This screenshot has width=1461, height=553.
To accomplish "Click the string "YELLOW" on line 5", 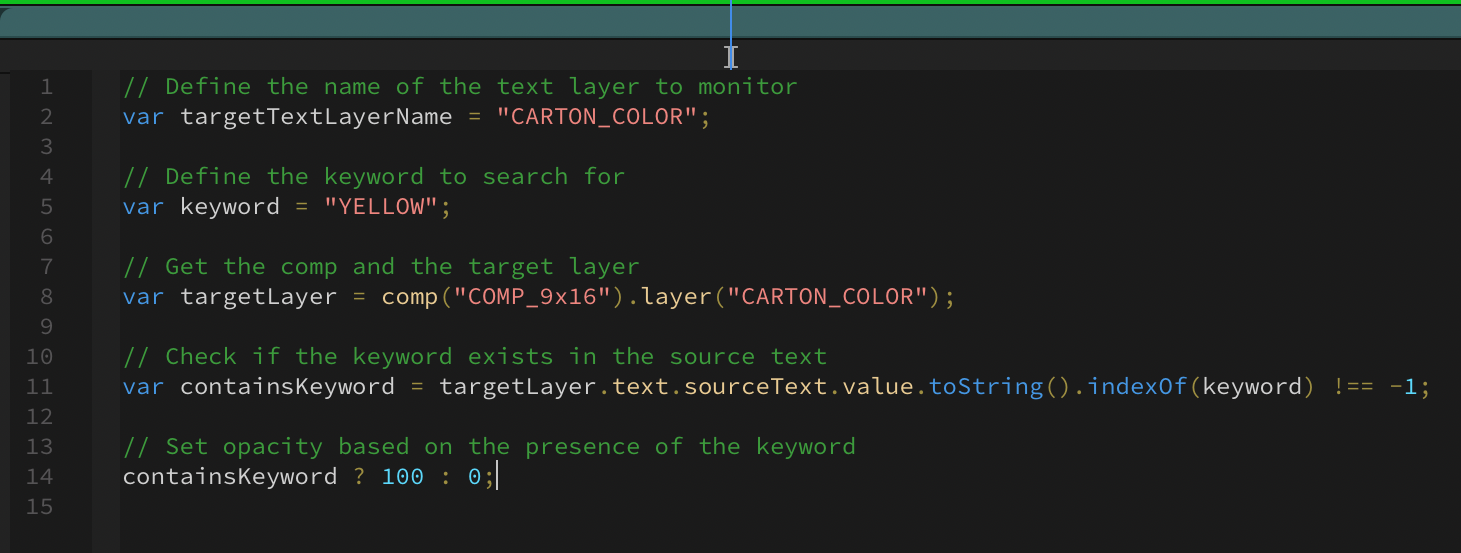I will (381, 206).
